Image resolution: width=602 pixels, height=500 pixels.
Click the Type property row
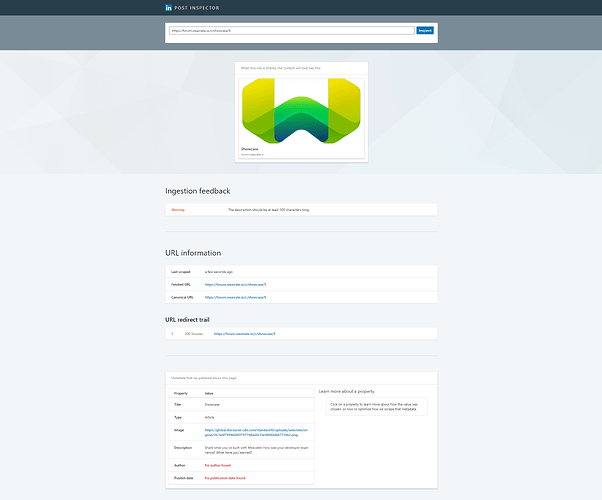point(241,417)
